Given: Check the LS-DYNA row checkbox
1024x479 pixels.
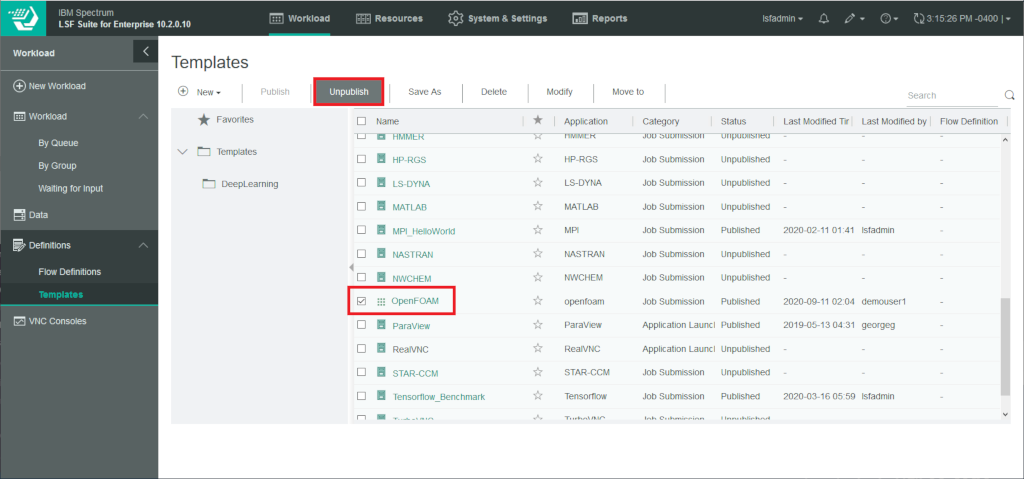Looking at the screenshot, I should click(x=361, y=182).
